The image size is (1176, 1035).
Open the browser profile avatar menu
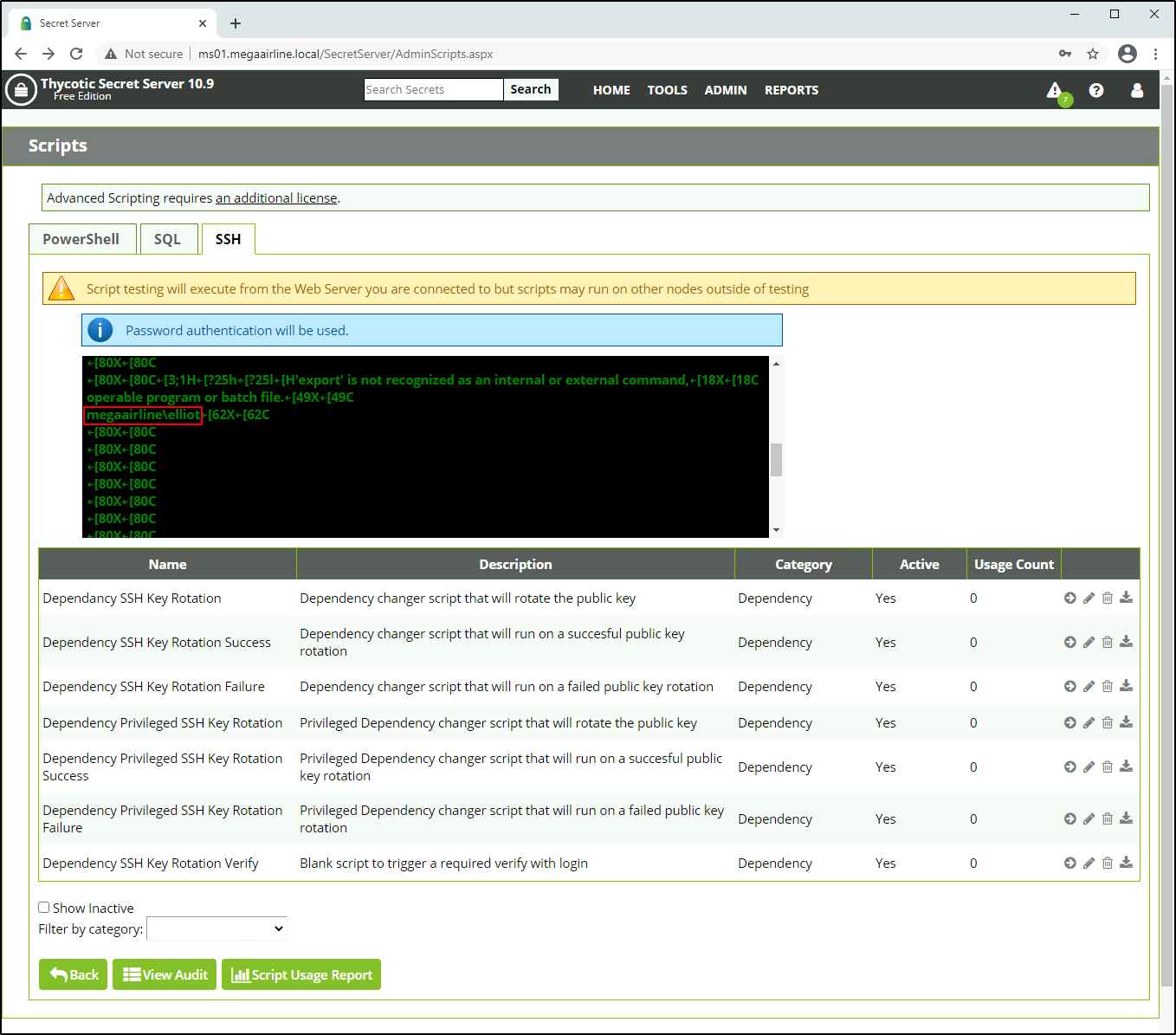[1127, 54]
